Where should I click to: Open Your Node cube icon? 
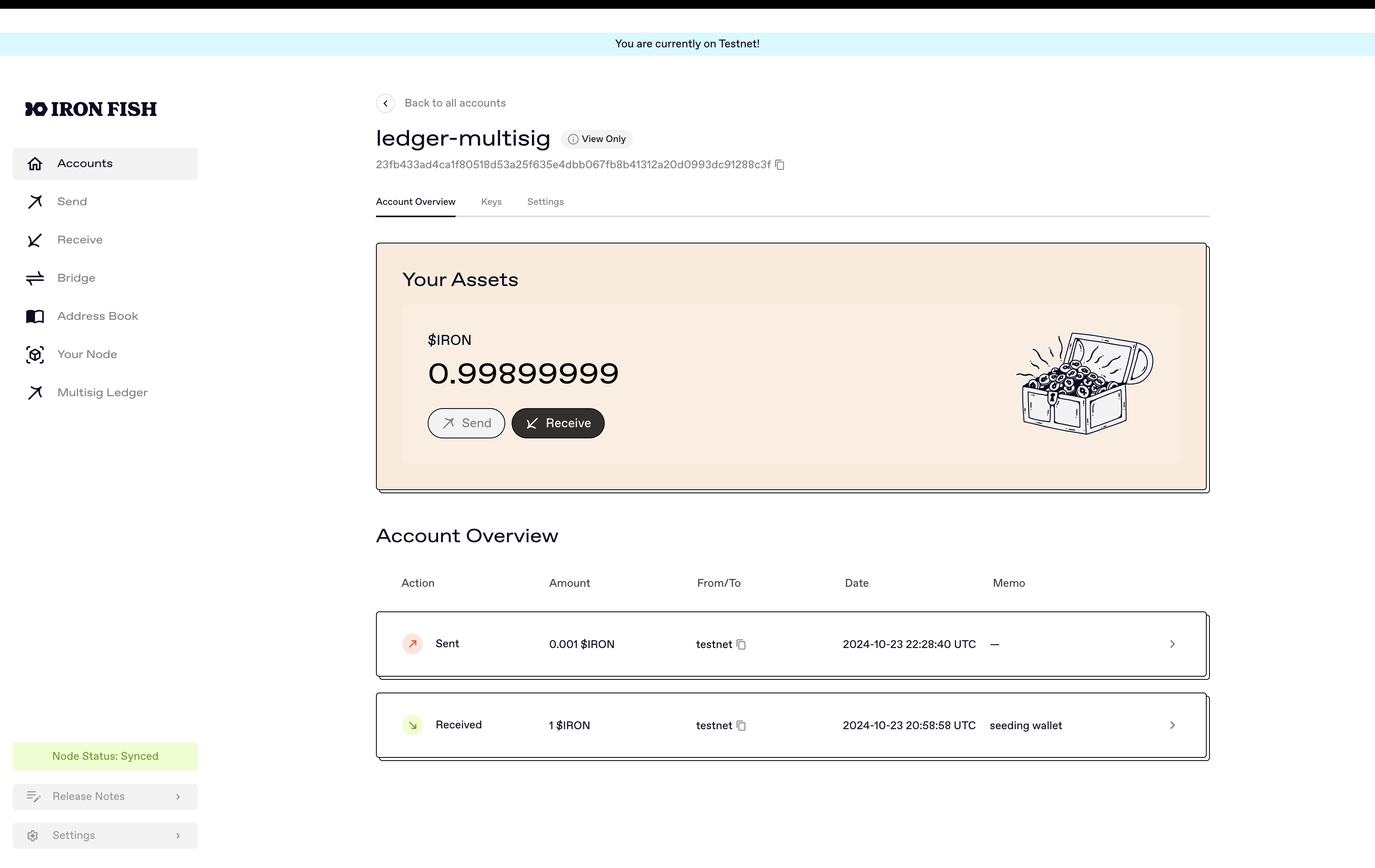coord(35,354)
